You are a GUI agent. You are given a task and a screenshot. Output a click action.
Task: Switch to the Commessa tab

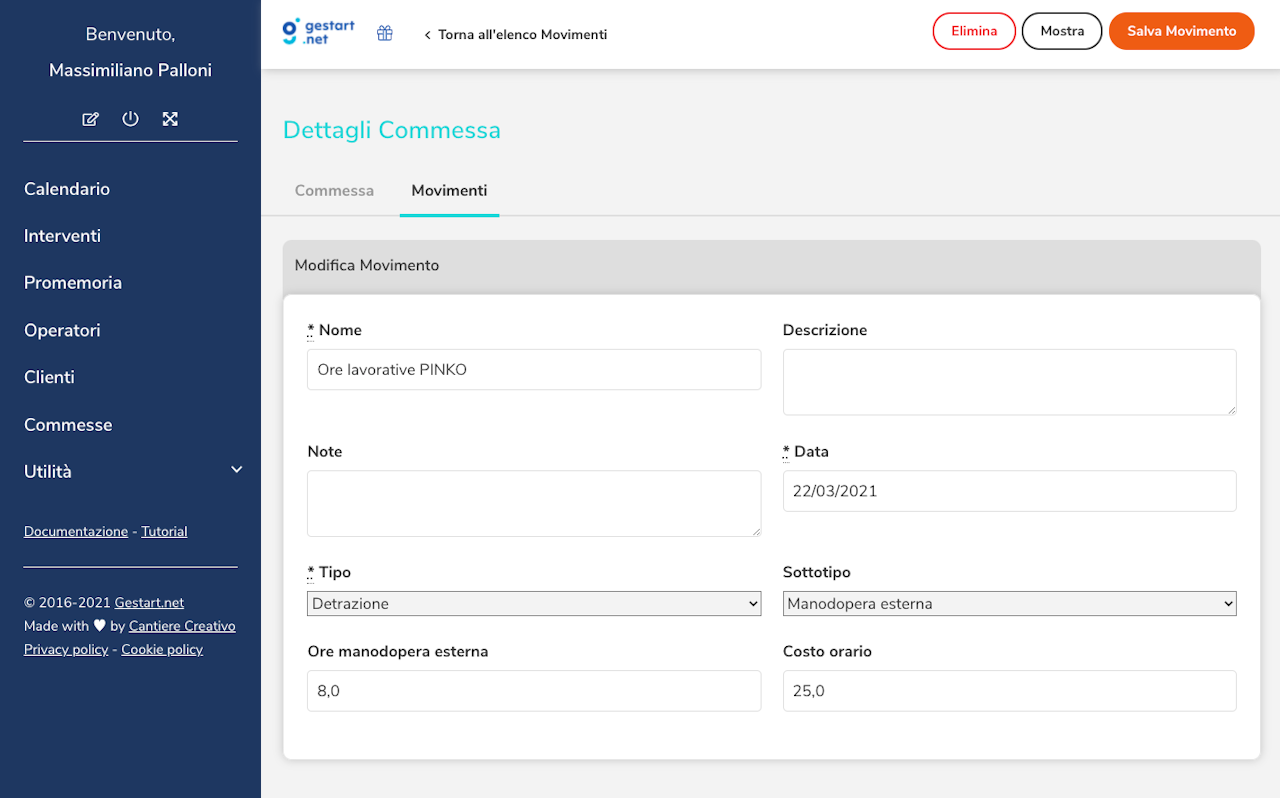click(x=334, y=190)
